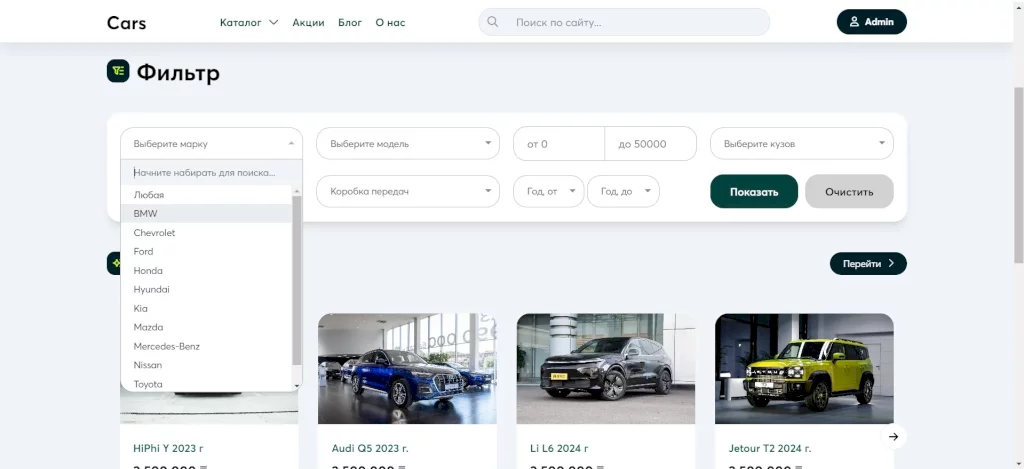The image size is (1024, 469).
Task: Collapse the Выберите марку dropdown
Action: tap(212, 144)
